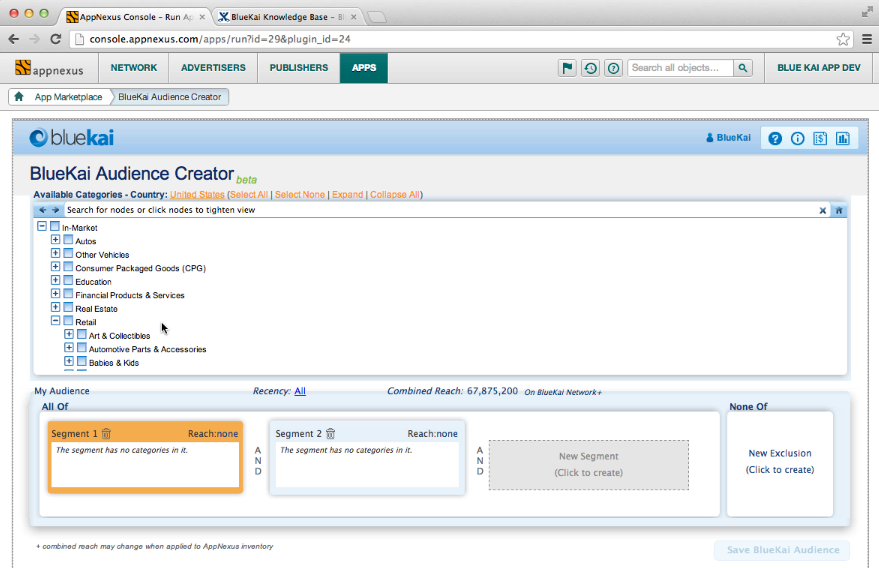This screenshot has width=879, height=568.
Task: Click Select None link
Action: coord(300,195)
